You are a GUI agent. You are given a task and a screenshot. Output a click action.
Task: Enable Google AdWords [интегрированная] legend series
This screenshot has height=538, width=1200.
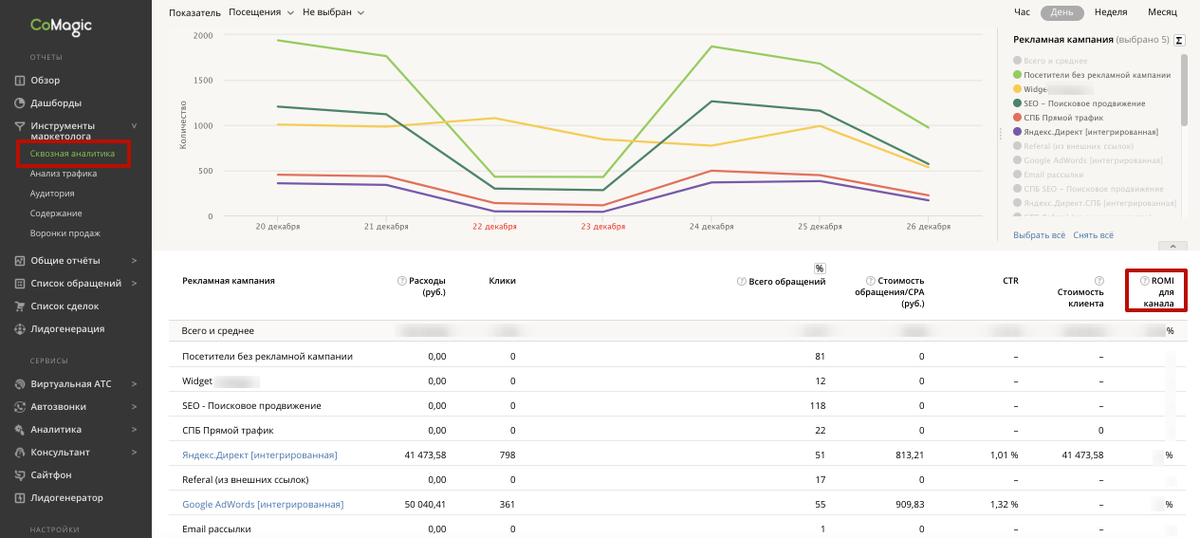(x=1088, y=159)
